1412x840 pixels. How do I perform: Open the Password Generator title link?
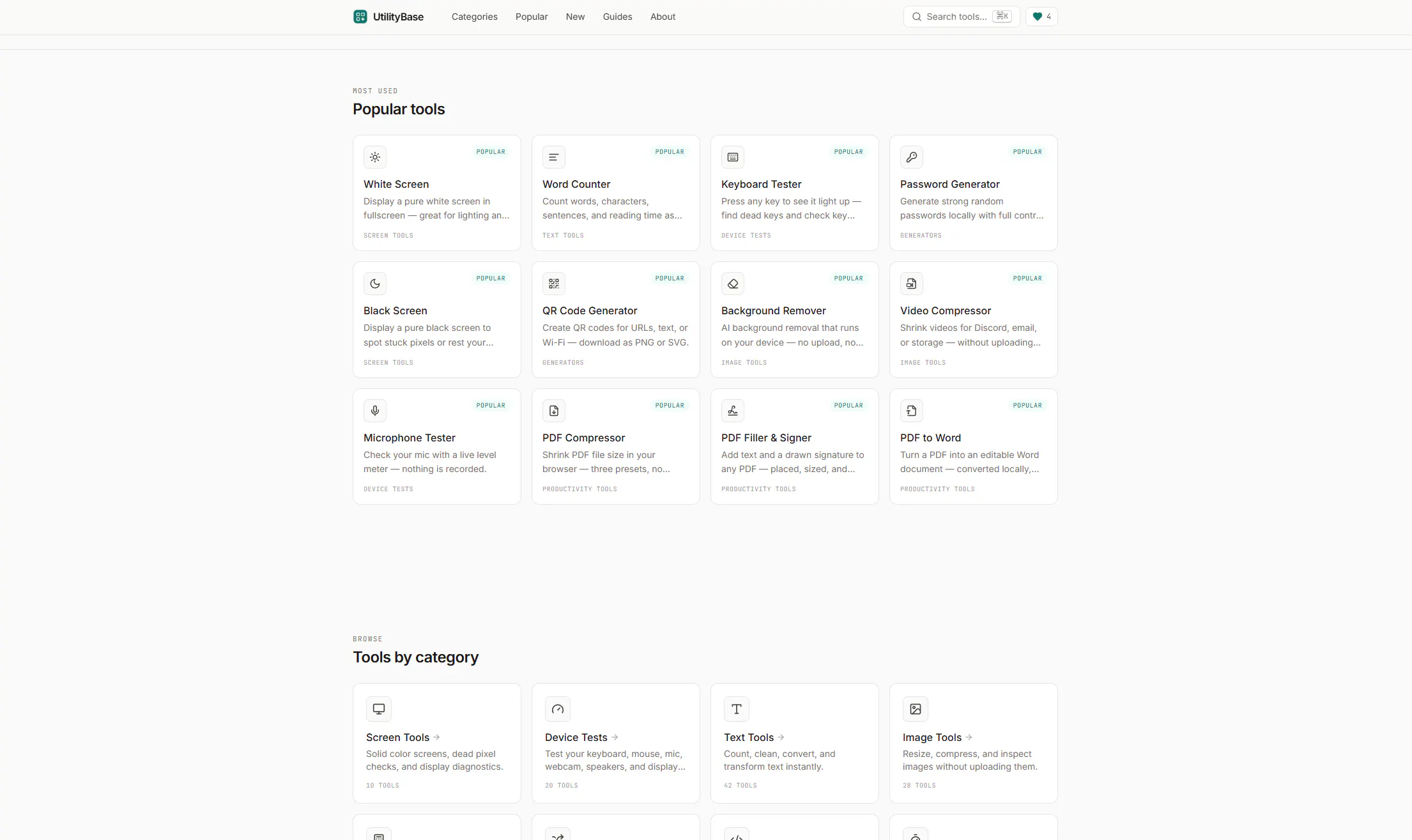[x=949, y=184]
